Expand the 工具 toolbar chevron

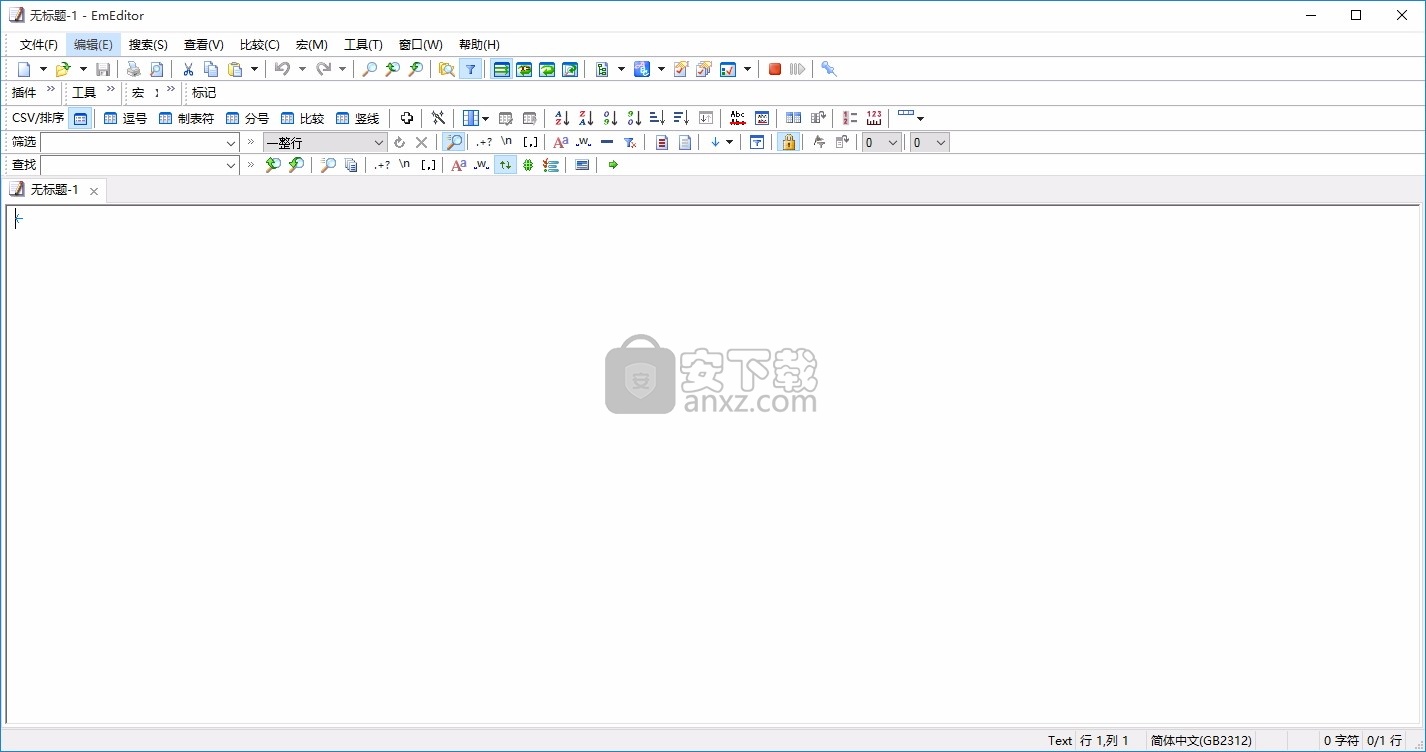pyautogui.click(x=111, y=90)
